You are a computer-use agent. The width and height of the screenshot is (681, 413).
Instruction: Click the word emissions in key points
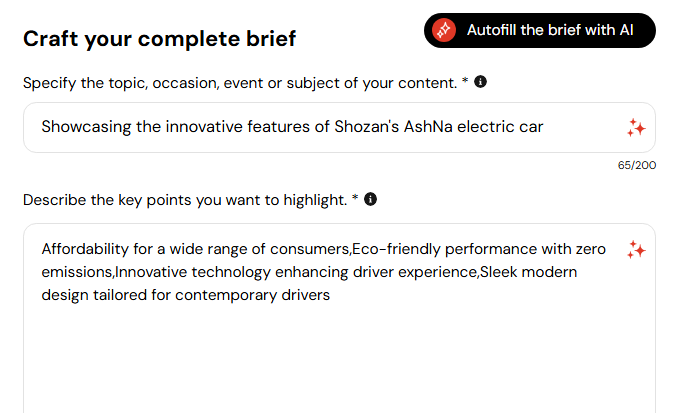pyautogui.click(x=77, y=272)
